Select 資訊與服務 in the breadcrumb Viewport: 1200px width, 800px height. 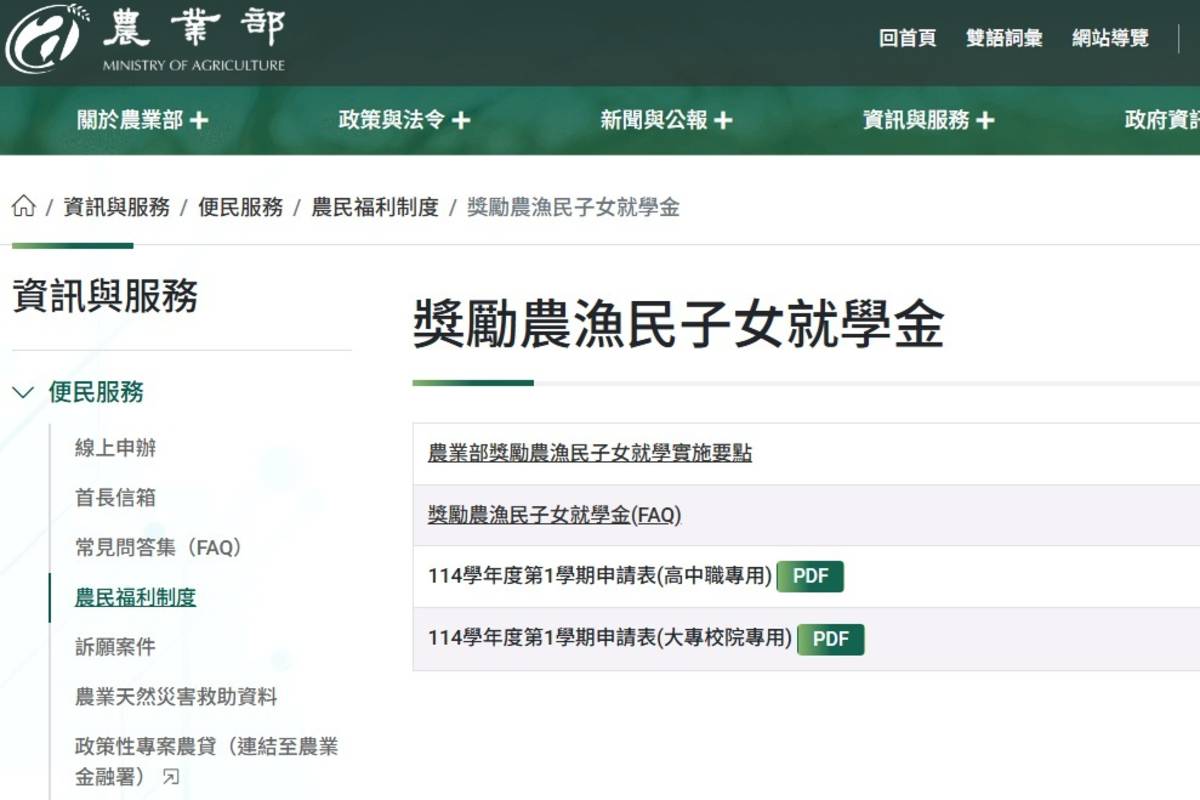[117, 207]
